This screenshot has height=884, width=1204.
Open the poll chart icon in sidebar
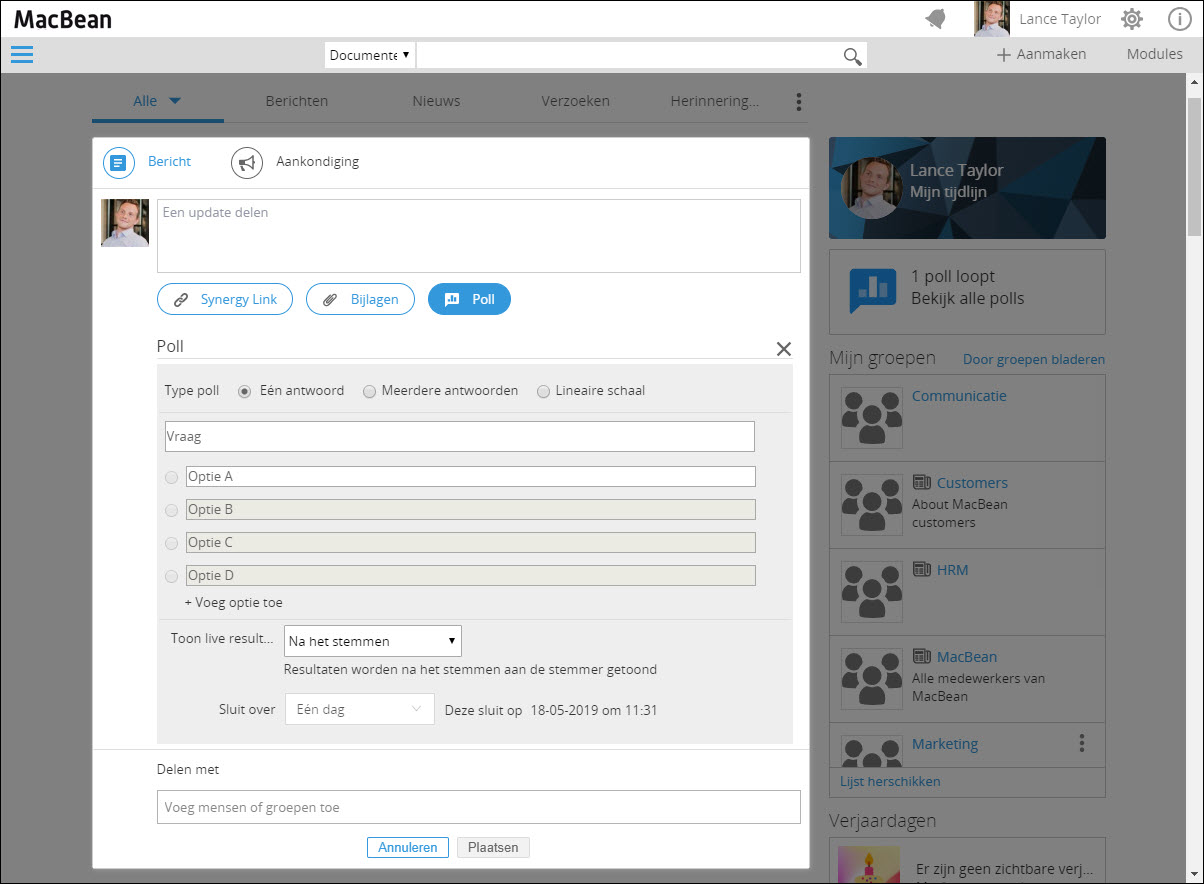873,288
